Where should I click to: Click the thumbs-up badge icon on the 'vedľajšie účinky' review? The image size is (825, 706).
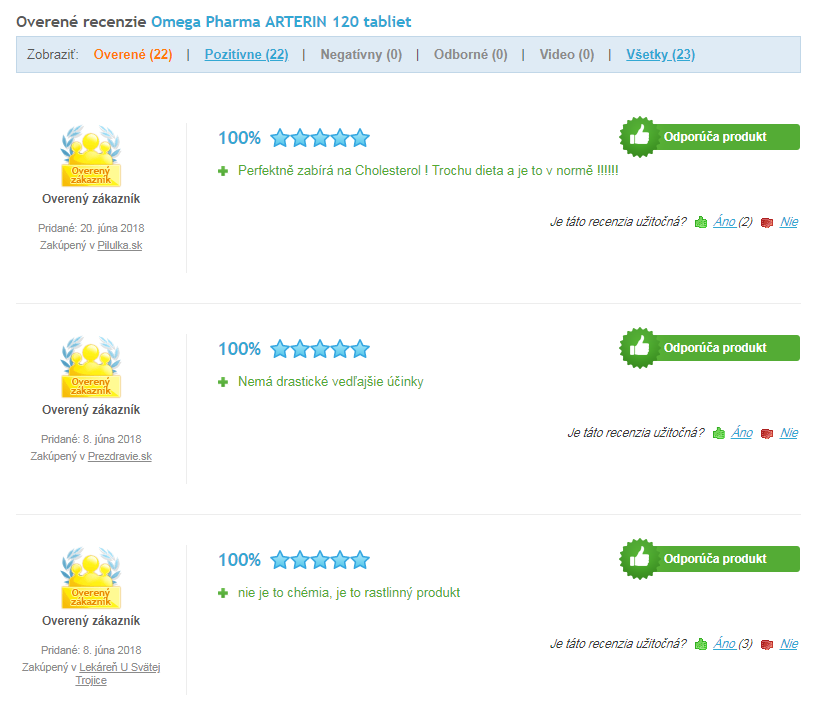639,348
